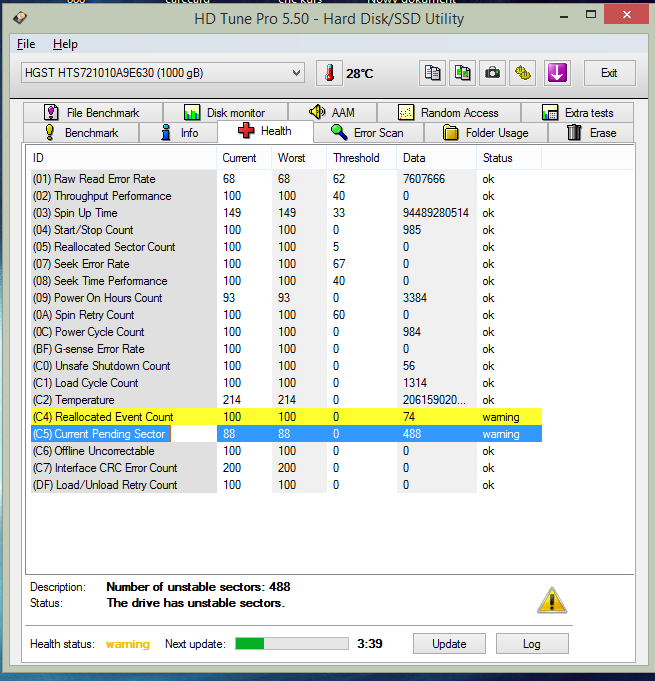Click the Next update progress bar
This screenshot has height=681, width=655.
click(292, 643)
